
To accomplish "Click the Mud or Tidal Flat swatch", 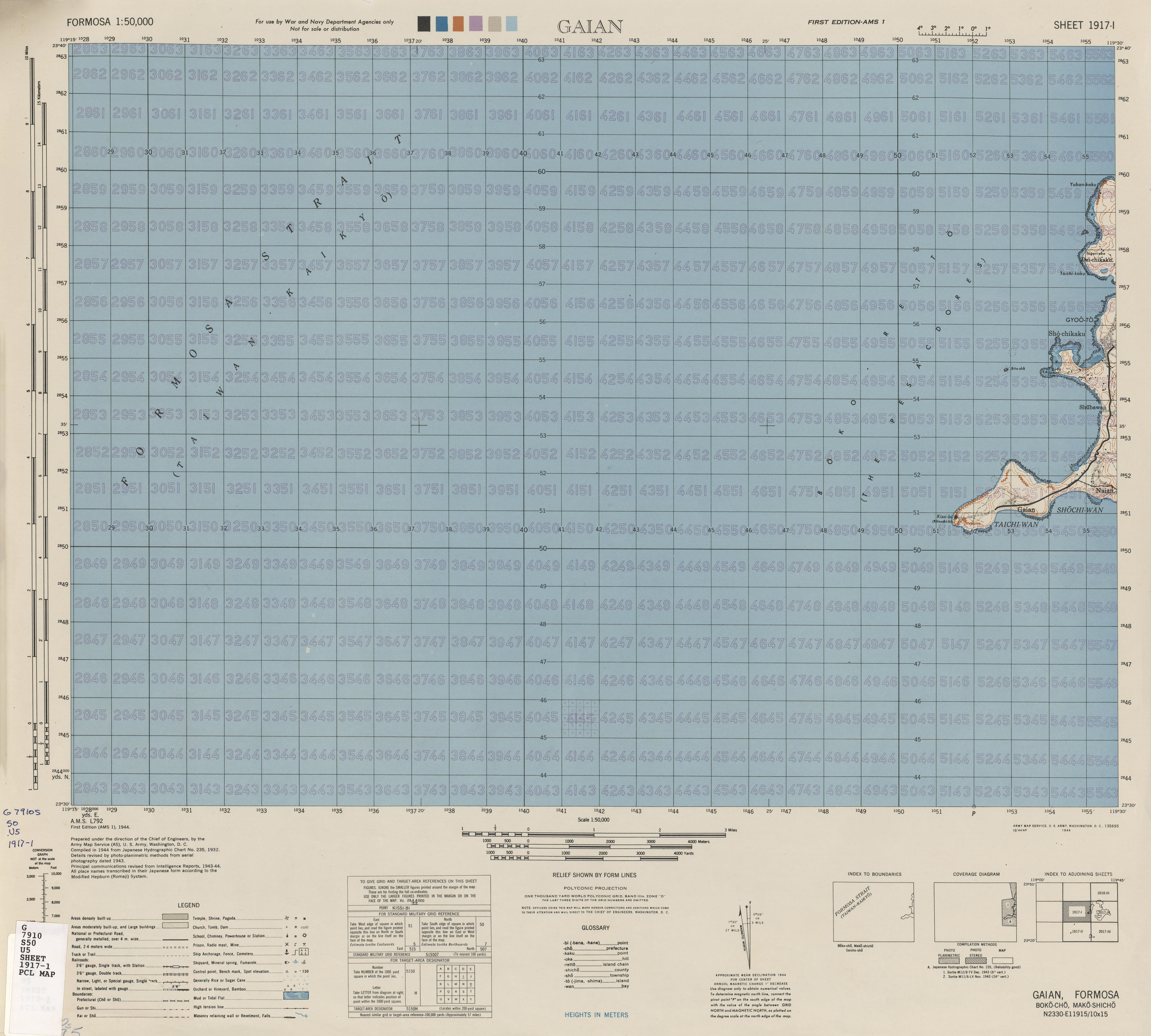I will tap(296, 996).
